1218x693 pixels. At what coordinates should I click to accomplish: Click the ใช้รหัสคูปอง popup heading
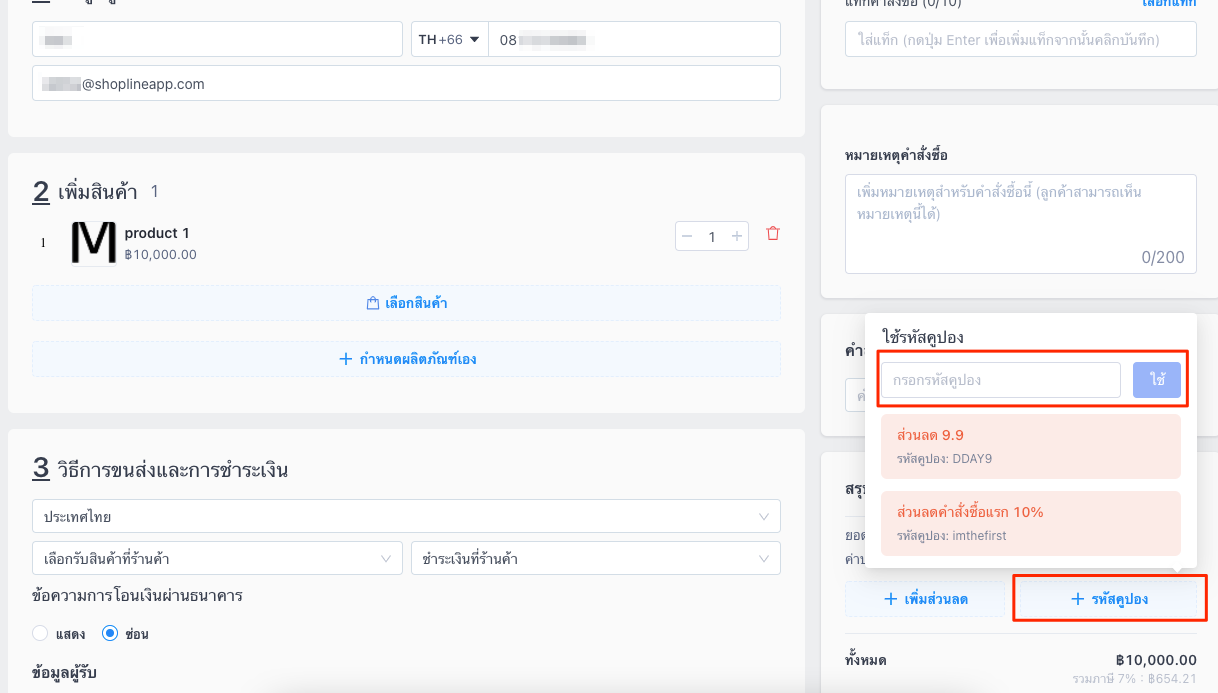coord(922,337)
